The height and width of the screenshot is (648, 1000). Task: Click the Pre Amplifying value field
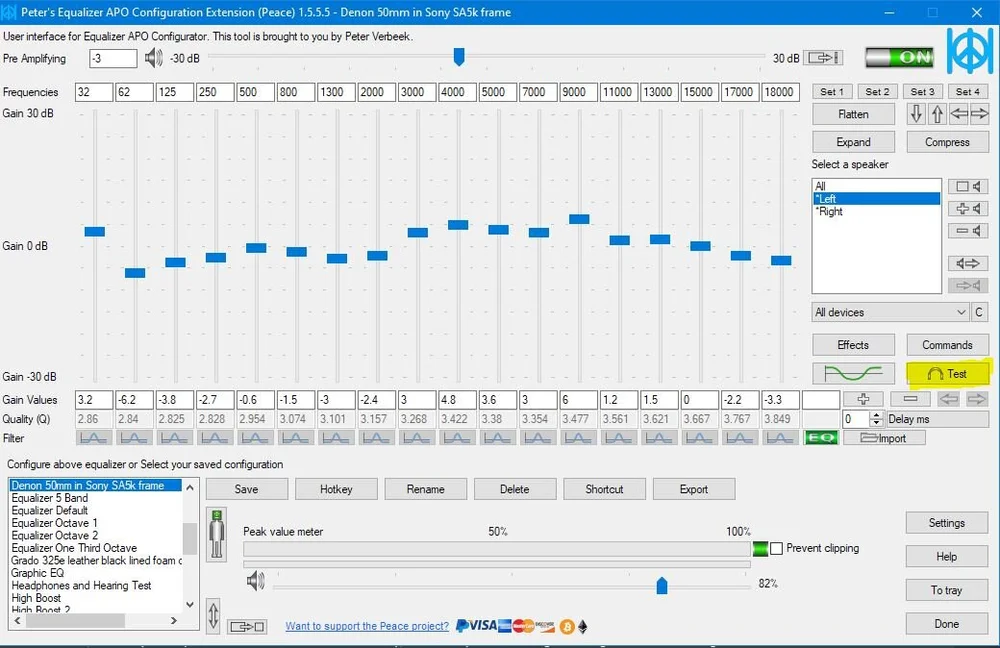[x=113, y=58]
